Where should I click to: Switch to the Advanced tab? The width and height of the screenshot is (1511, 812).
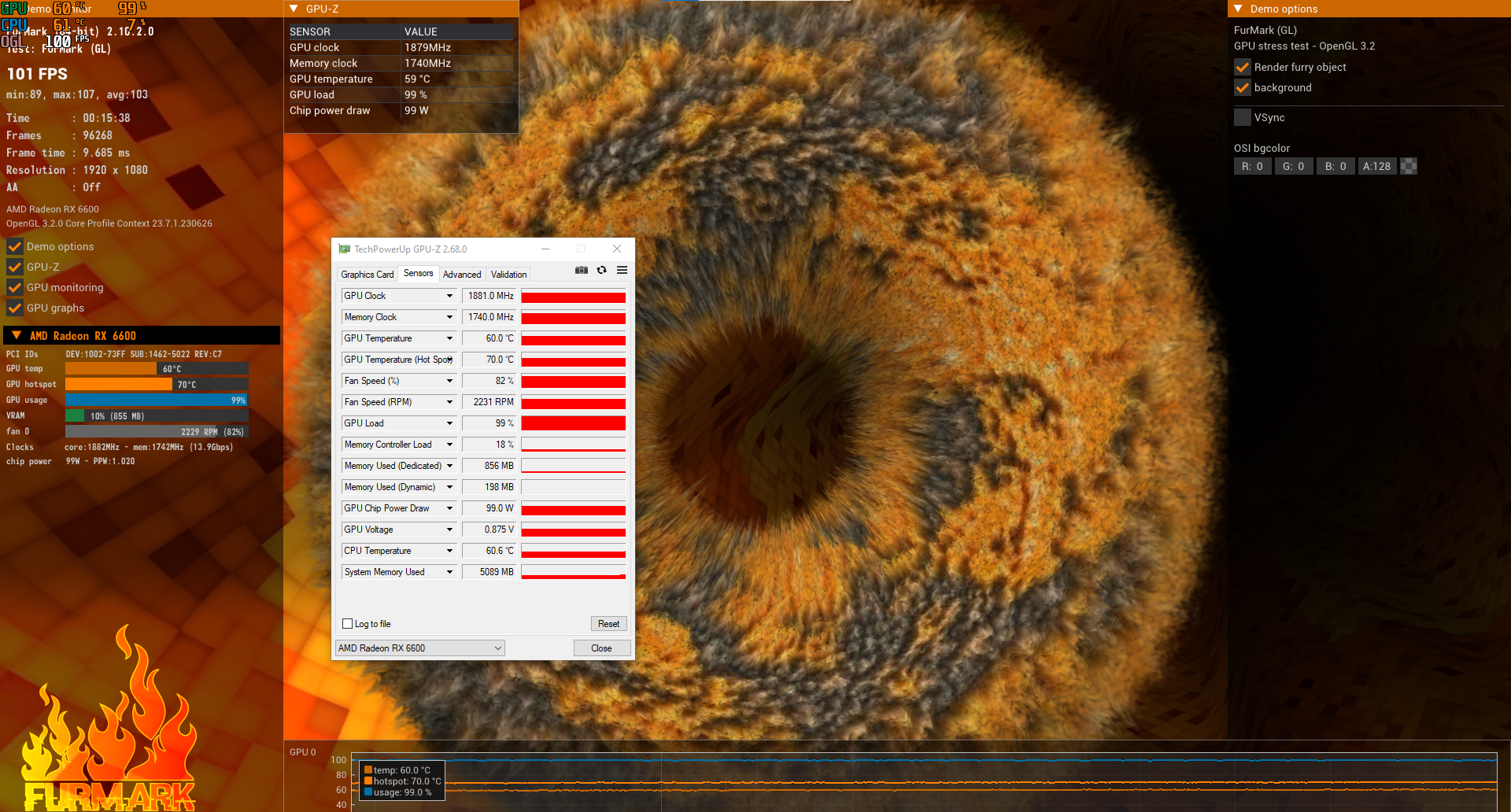[462, 275]
